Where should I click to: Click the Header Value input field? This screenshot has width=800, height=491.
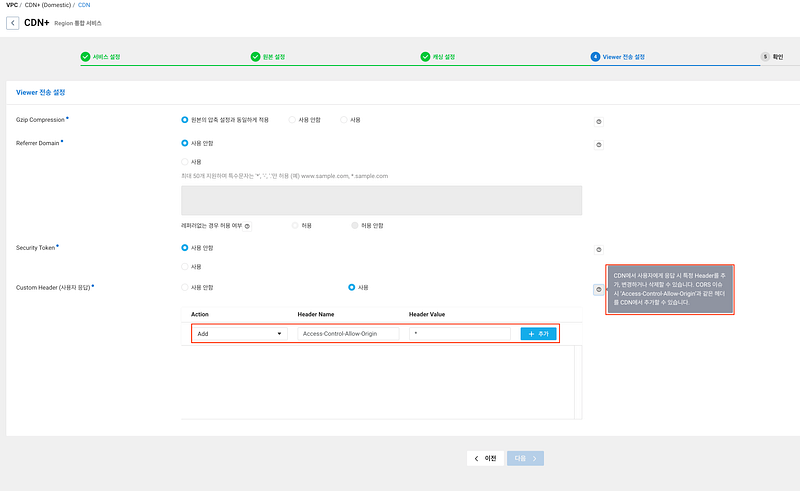[460, 334]
